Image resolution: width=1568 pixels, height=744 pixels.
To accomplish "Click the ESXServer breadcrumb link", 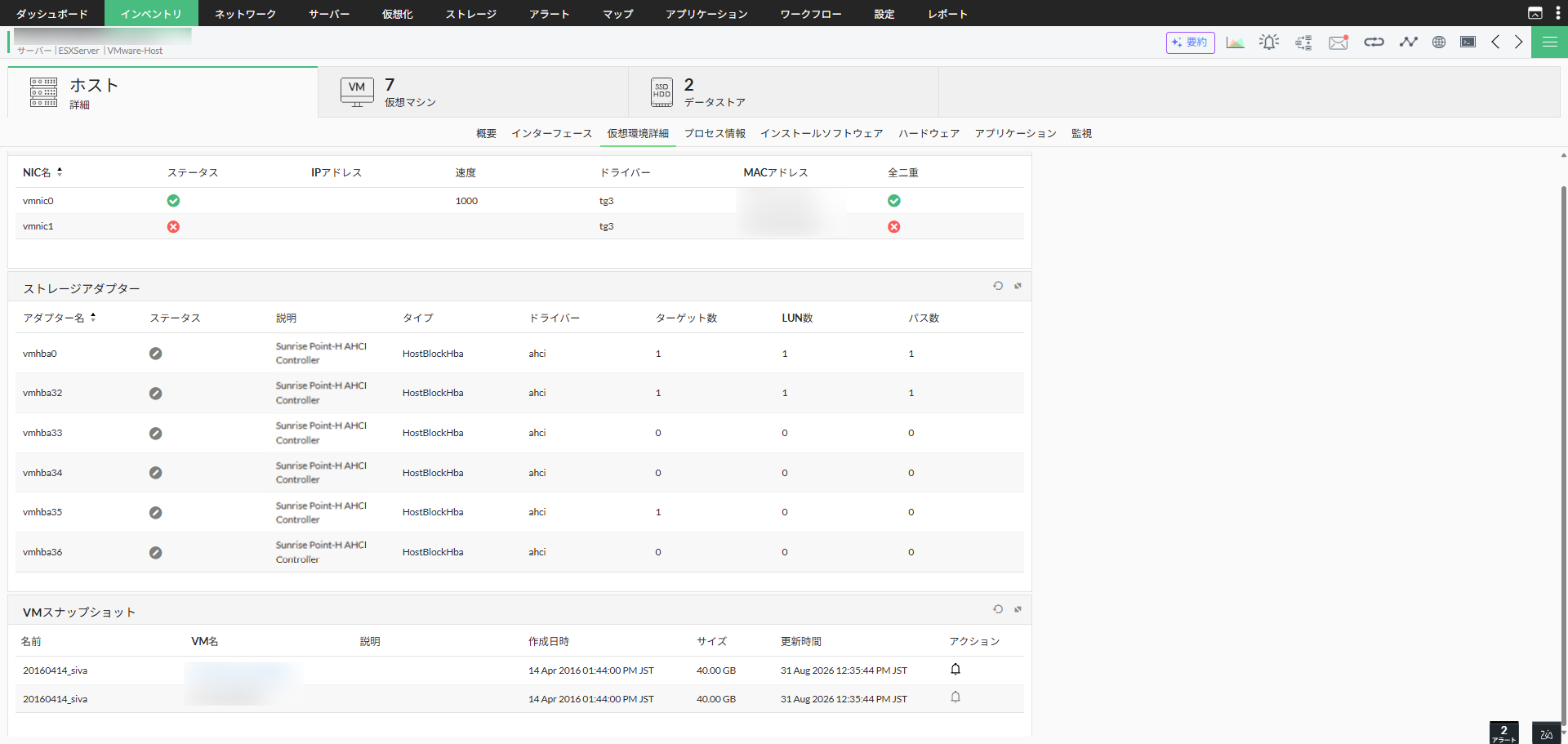I will pyautogui.click(x=79, y=51).
